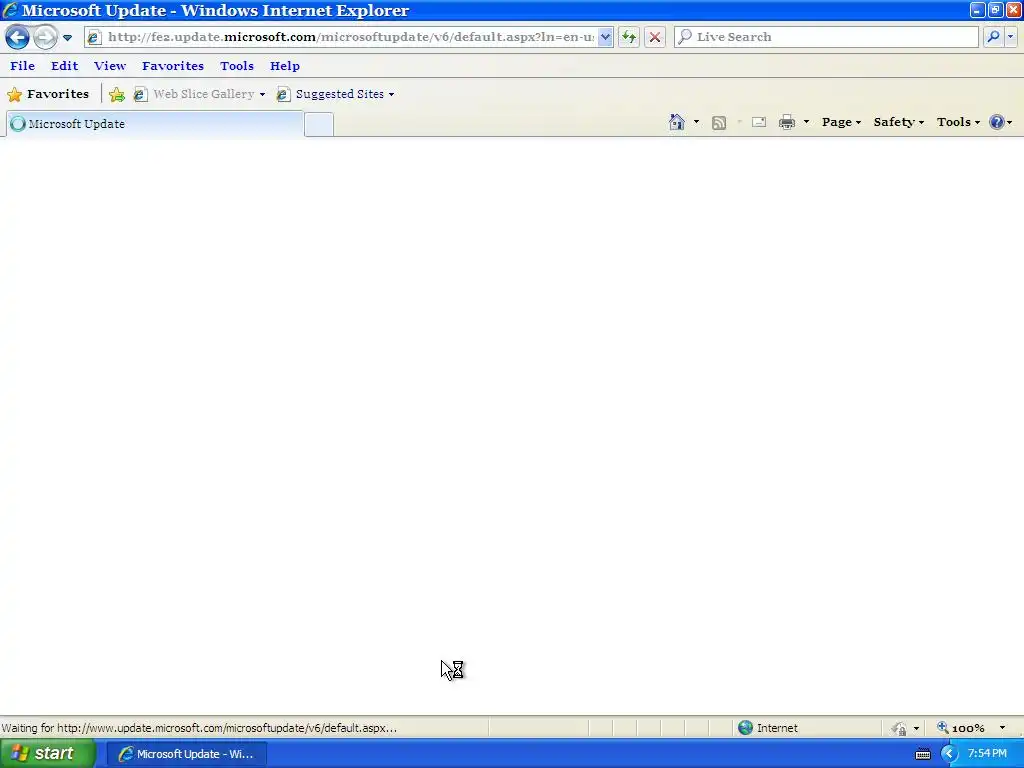Click the search magnifier button
The height and width of the screenshot is (768, 1024).
tap(993, 37)
